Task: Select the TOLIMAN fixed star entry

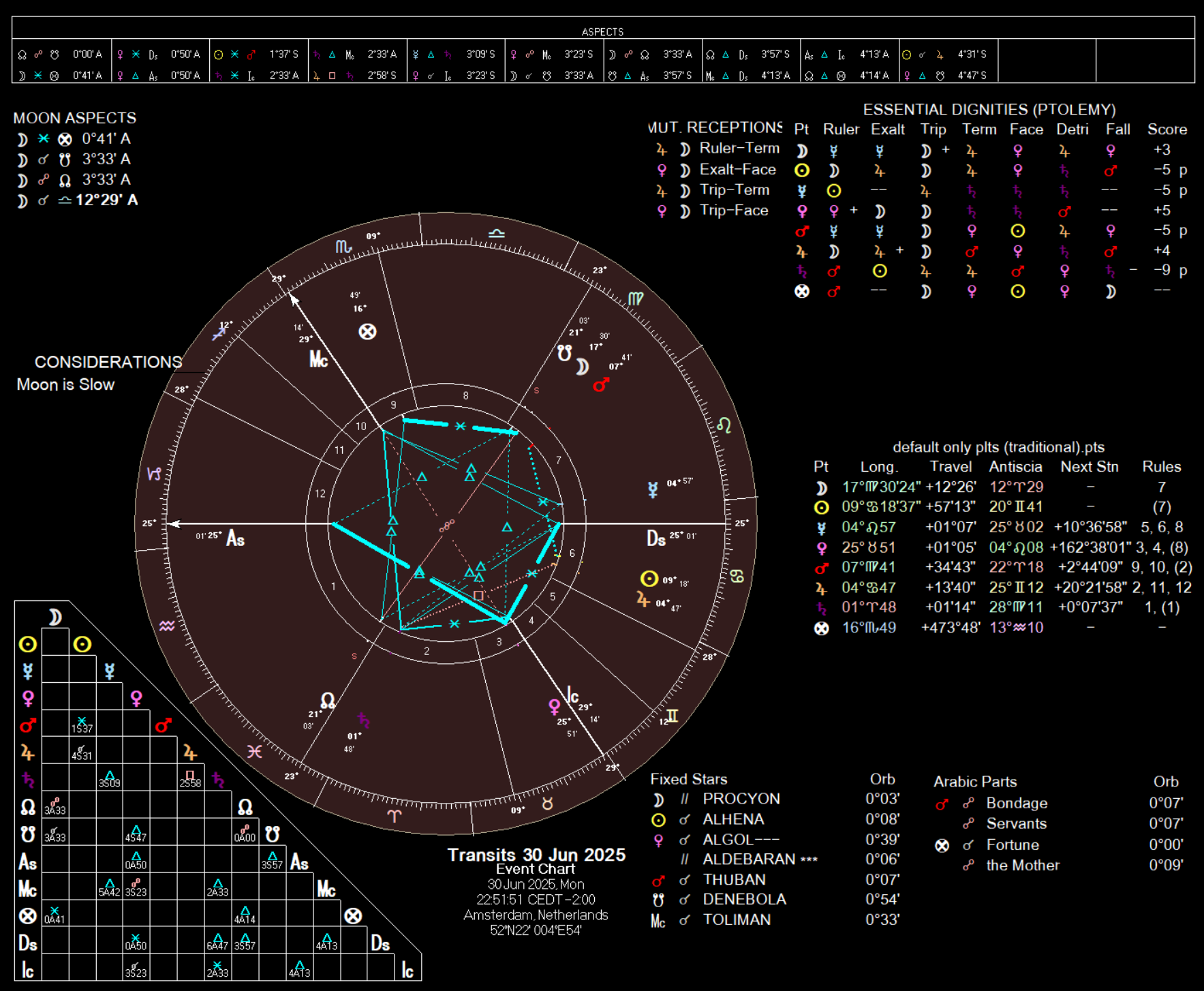Action: point(737,920)
